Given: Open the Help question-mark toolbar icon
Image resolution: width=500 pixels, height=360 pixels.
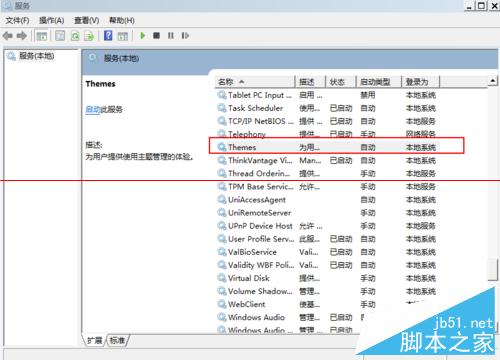Looking at the screenshot, I should pyautogui.click(x=108, y=35).
